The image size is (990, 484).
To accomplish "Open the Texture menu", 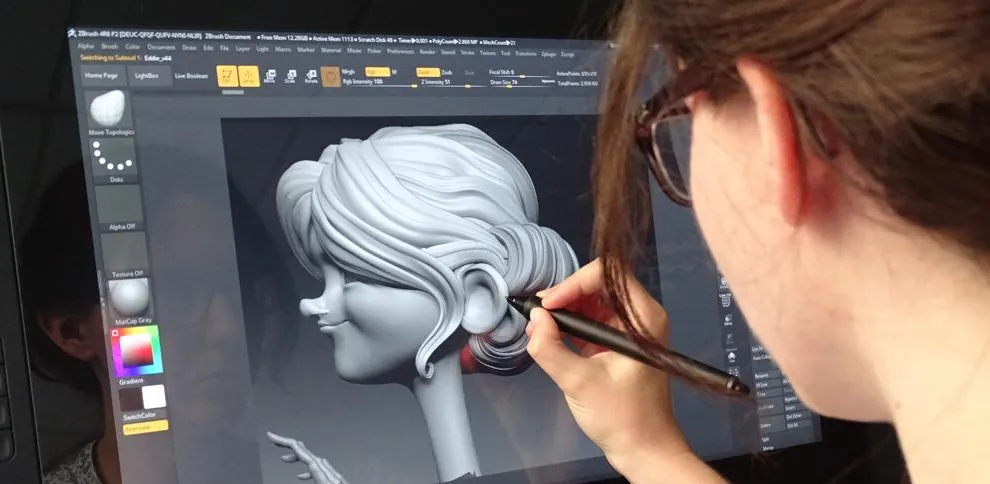I will pos(487,53).
